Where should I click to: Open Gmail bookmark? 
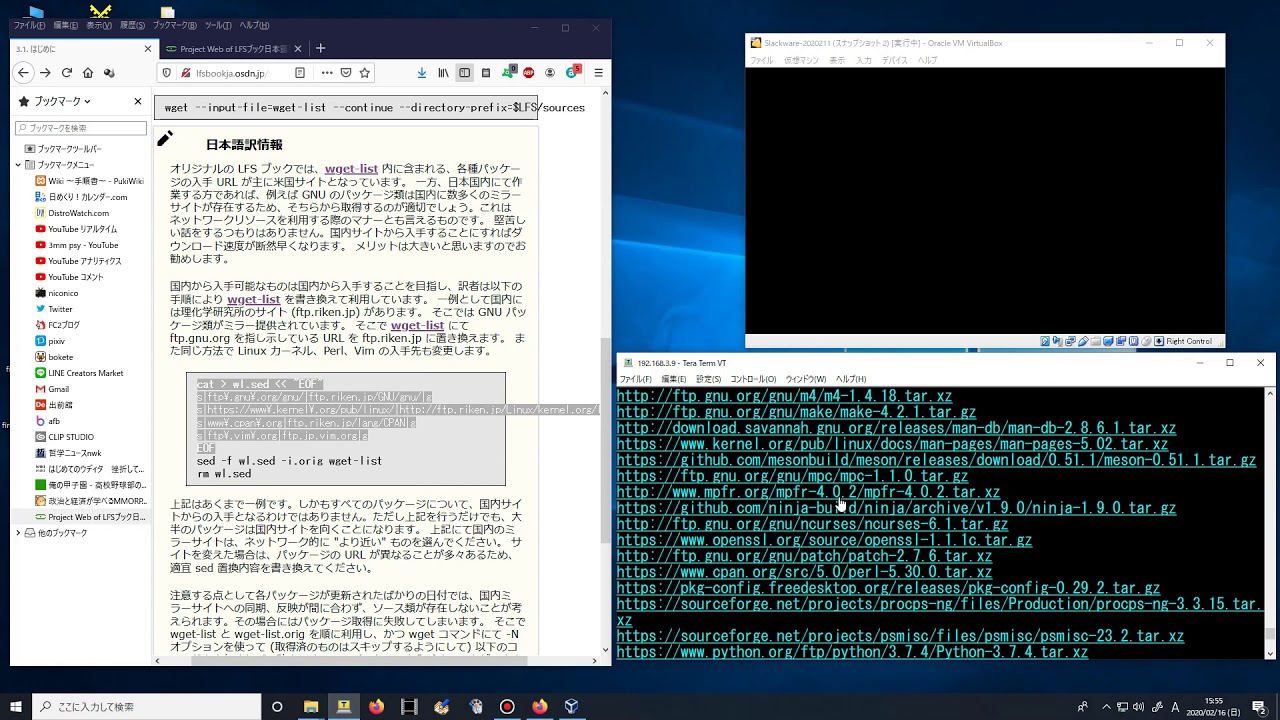pyautogui.click(x=59, y=389)
